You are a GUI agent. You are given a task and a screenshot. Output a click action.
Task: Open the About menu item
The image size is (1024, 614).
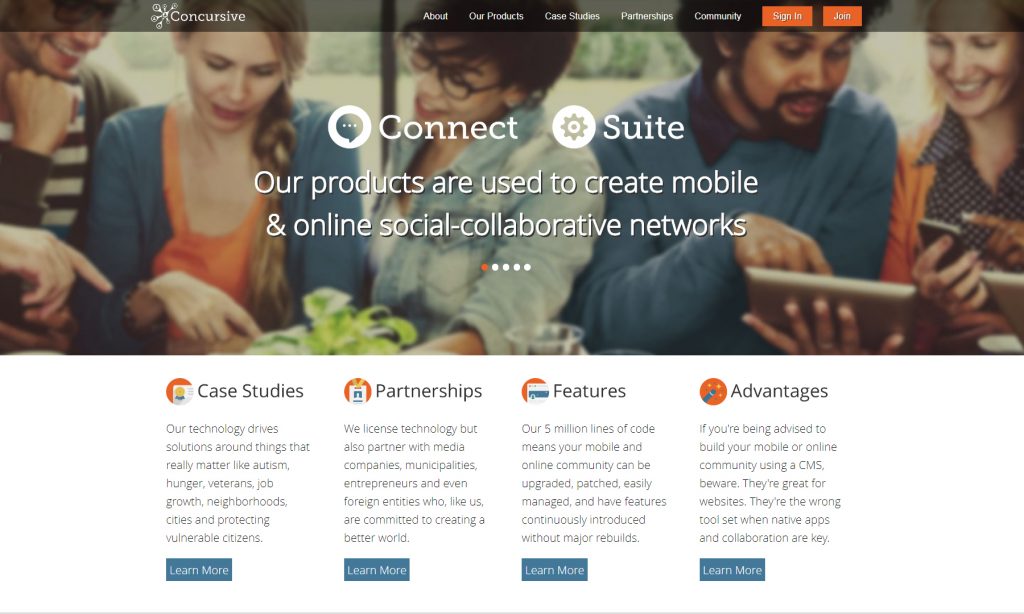point(435,16)
